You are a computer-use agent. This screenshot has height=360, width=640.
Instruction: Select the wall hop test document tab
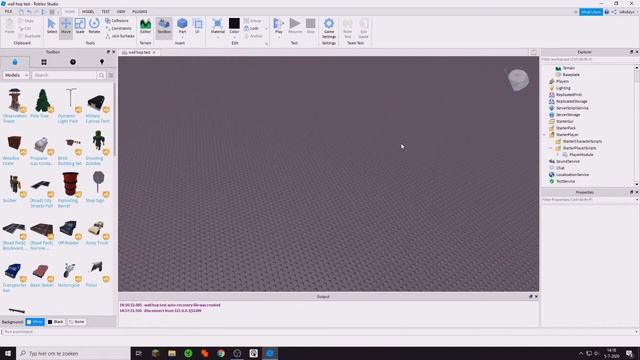pos(139,52)
